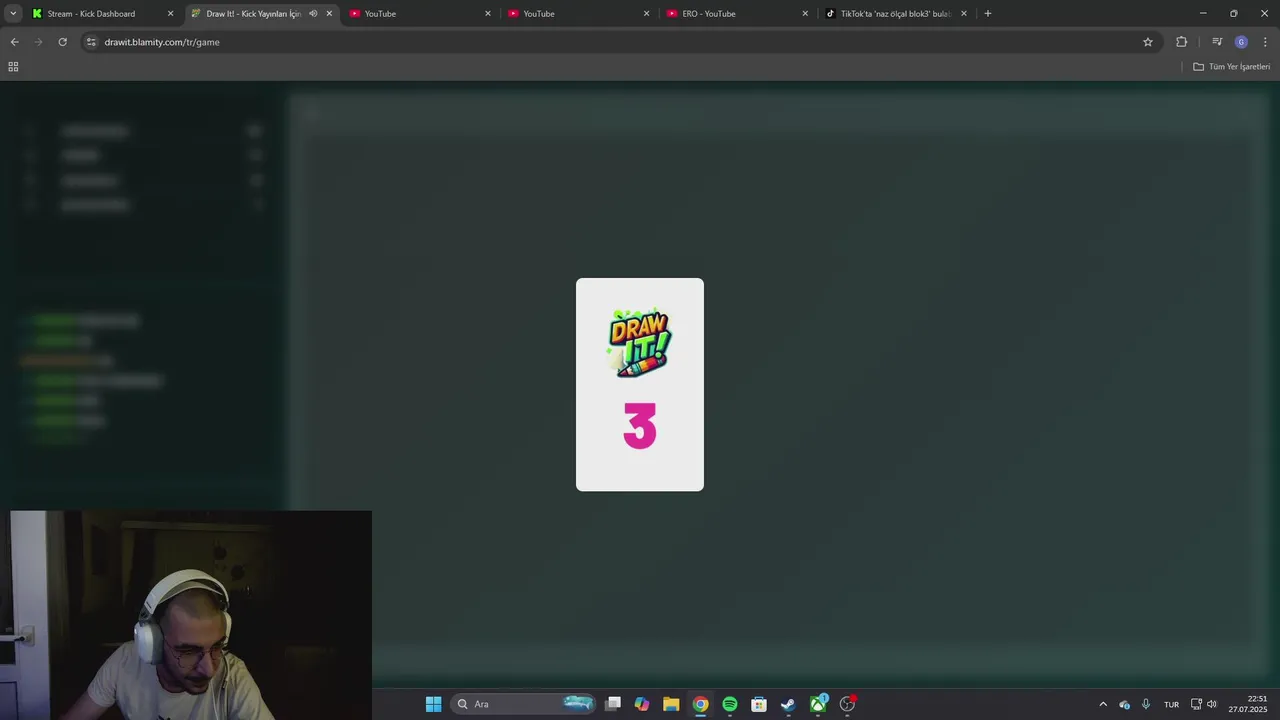Click the taskbar Ara search box
The width and height of the screenshot is (1280, 720).
tap(524, 704)
